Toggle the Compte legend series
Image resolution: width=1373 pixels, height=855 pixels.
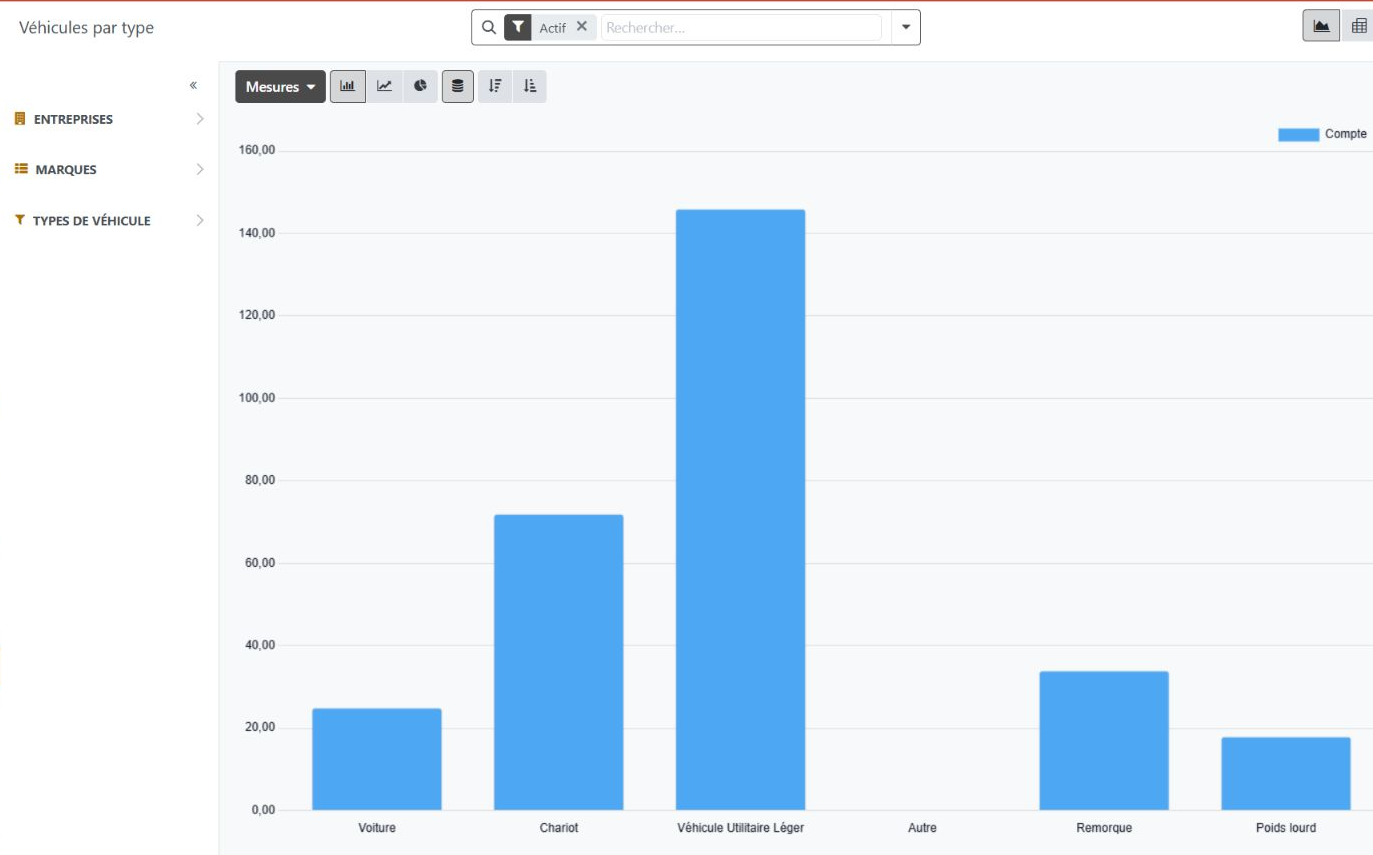coord(1322,134)
